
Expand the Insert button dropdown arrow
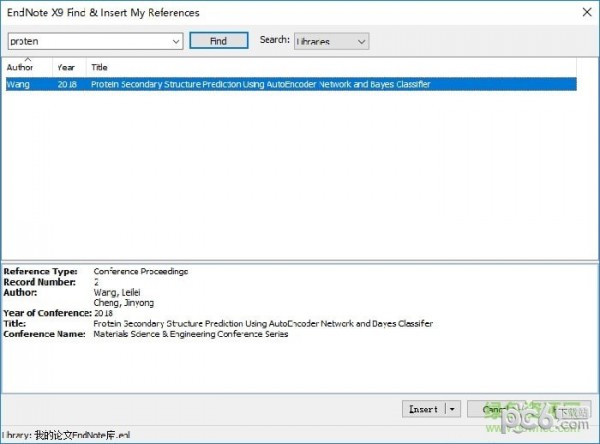[x=453, y=409]
